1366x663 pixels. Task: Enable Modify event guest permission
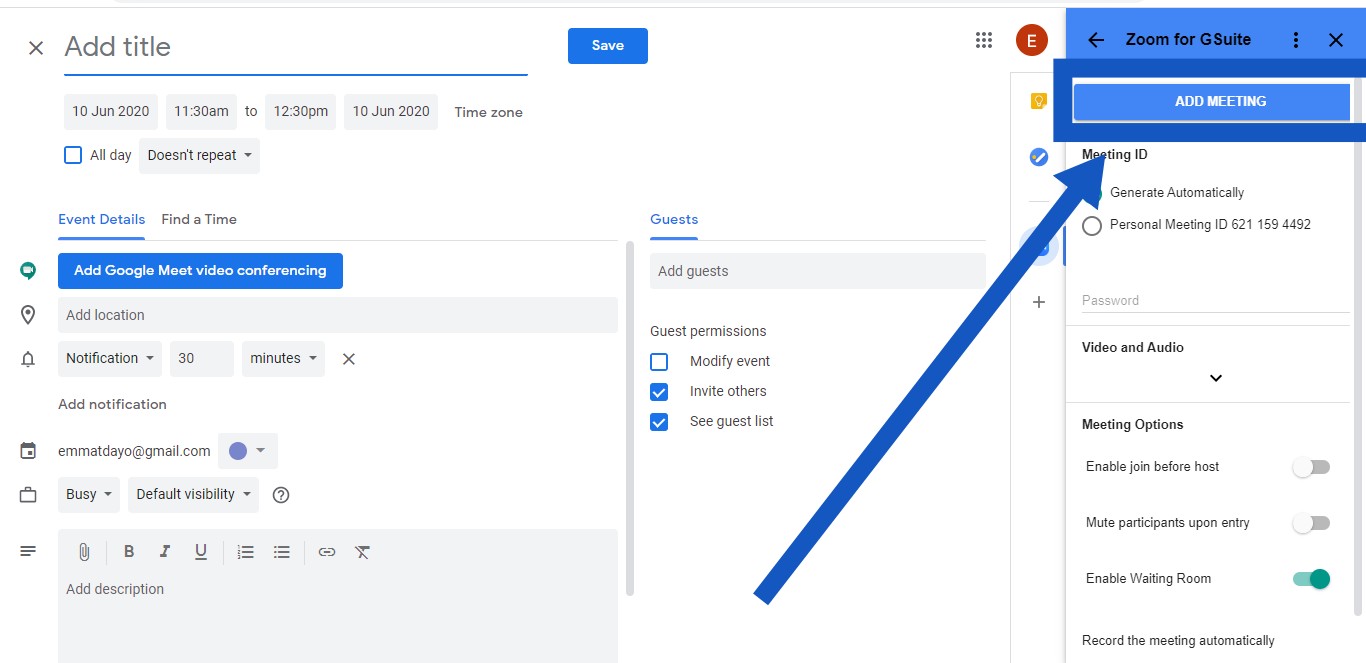659,361
